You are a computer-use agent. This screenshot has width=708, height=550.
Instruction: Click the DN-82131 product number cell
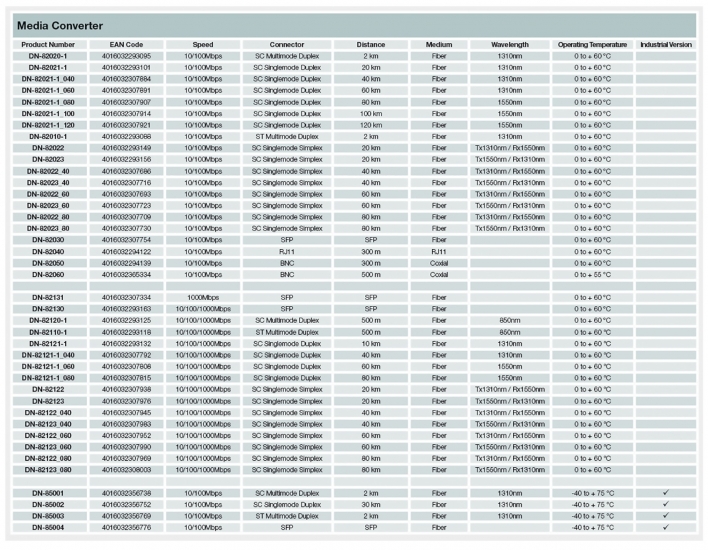click(49, 298)
